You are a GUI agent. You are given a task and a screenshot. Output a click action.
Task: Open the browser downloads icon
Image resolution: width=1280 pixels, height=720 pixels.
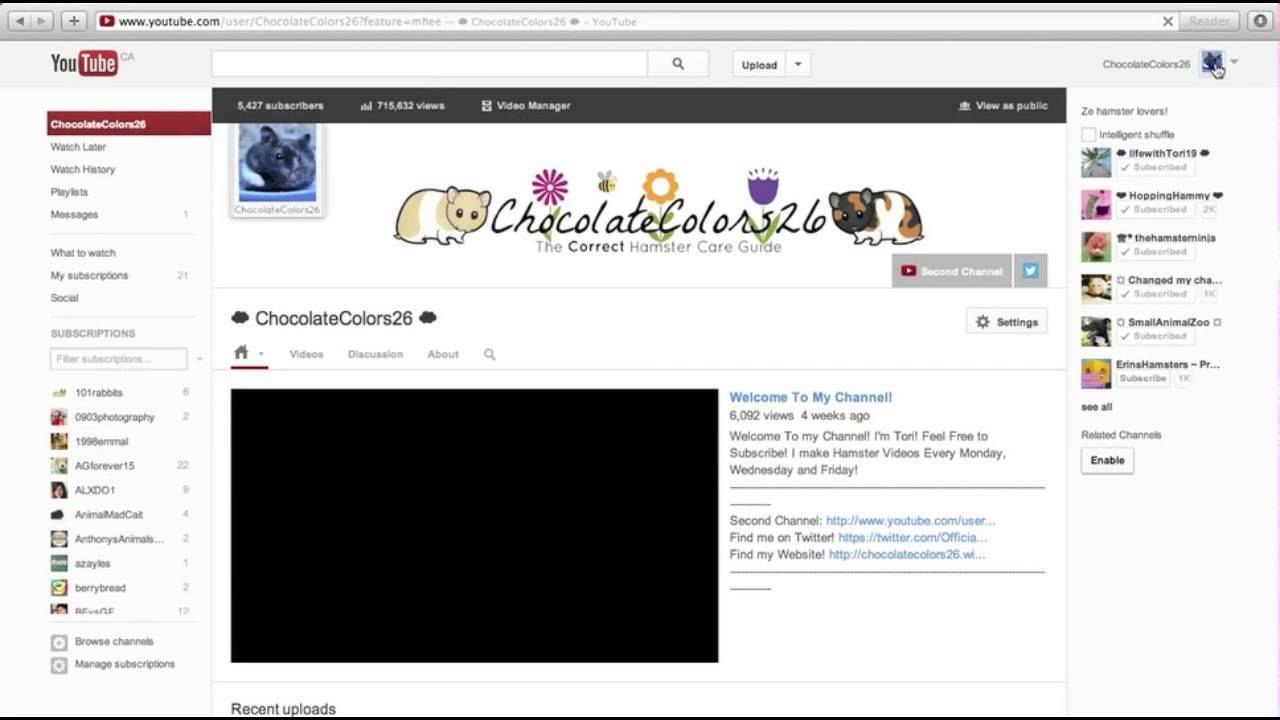(x=1259, y=21)
